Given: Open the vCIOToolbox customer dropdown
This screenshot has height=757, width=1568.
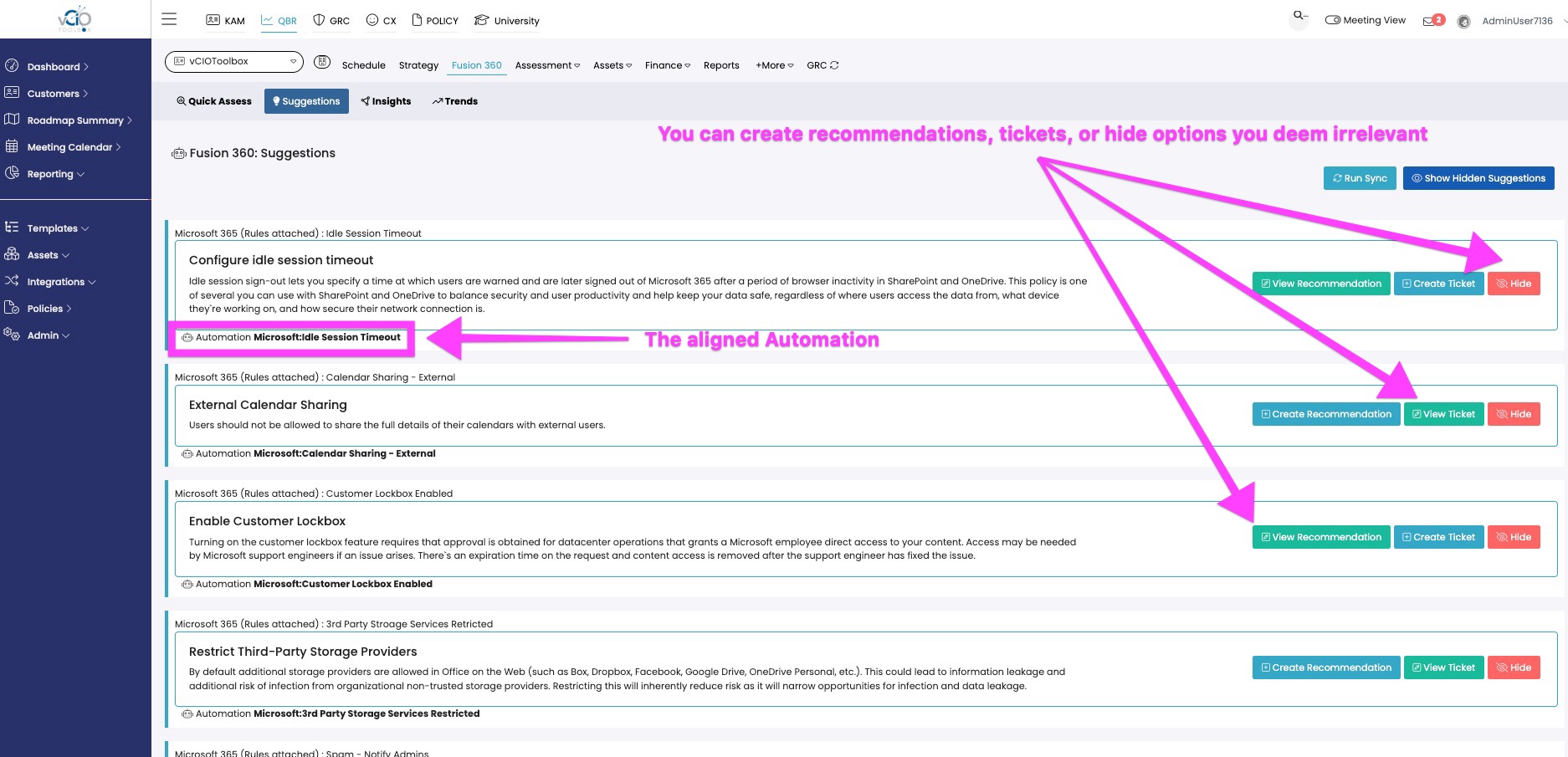Looking at the screenshot, I should pyautogui.click(x=235, y=61).
